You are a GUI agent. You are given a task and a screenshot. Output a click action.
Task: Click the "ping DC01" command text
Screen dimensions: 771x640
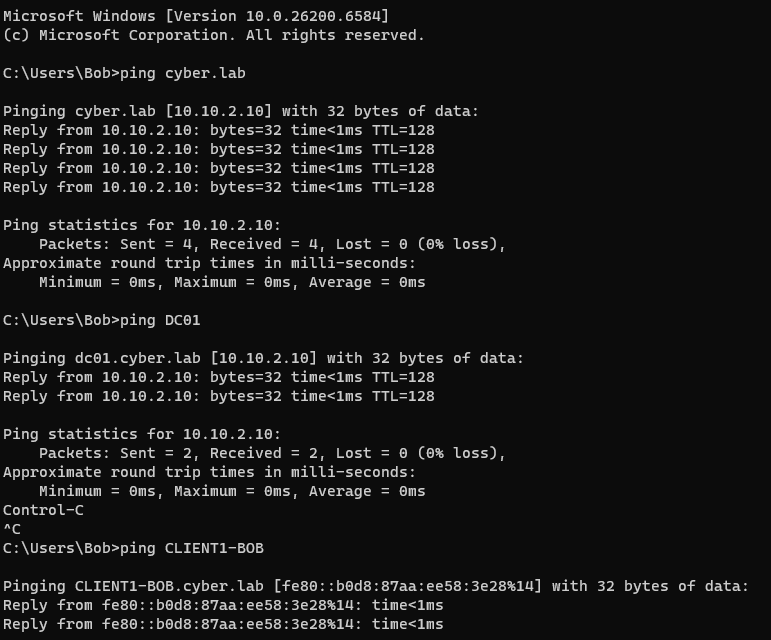point(164,320)
